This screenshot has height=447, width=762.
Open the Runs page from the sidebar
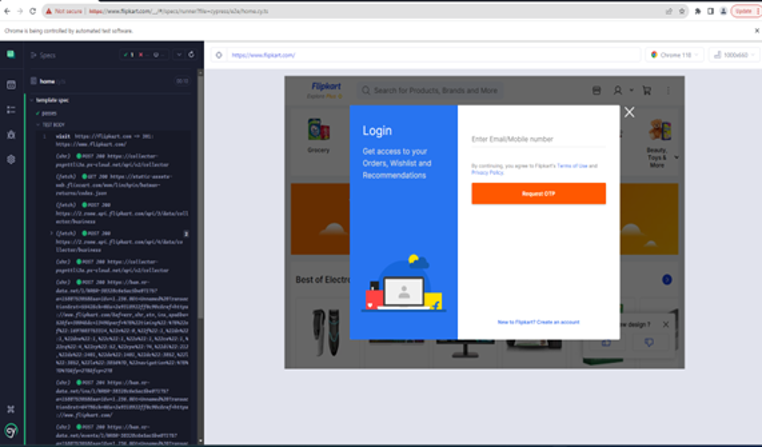(11, 110)
